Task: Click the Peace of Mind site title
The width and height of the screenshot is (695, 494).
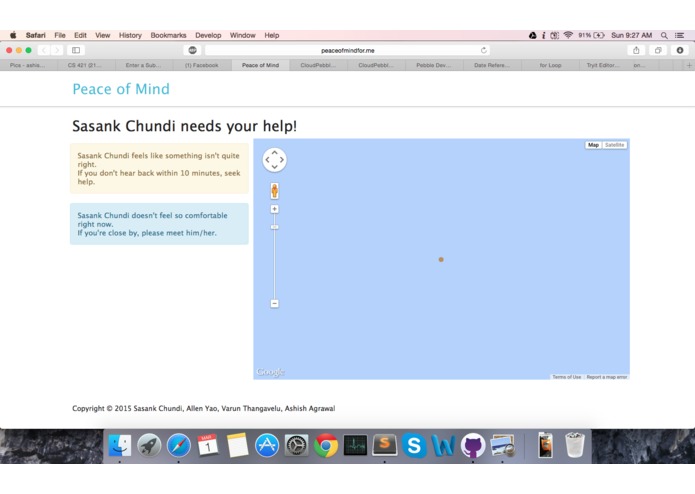Action: click(121, 89)
